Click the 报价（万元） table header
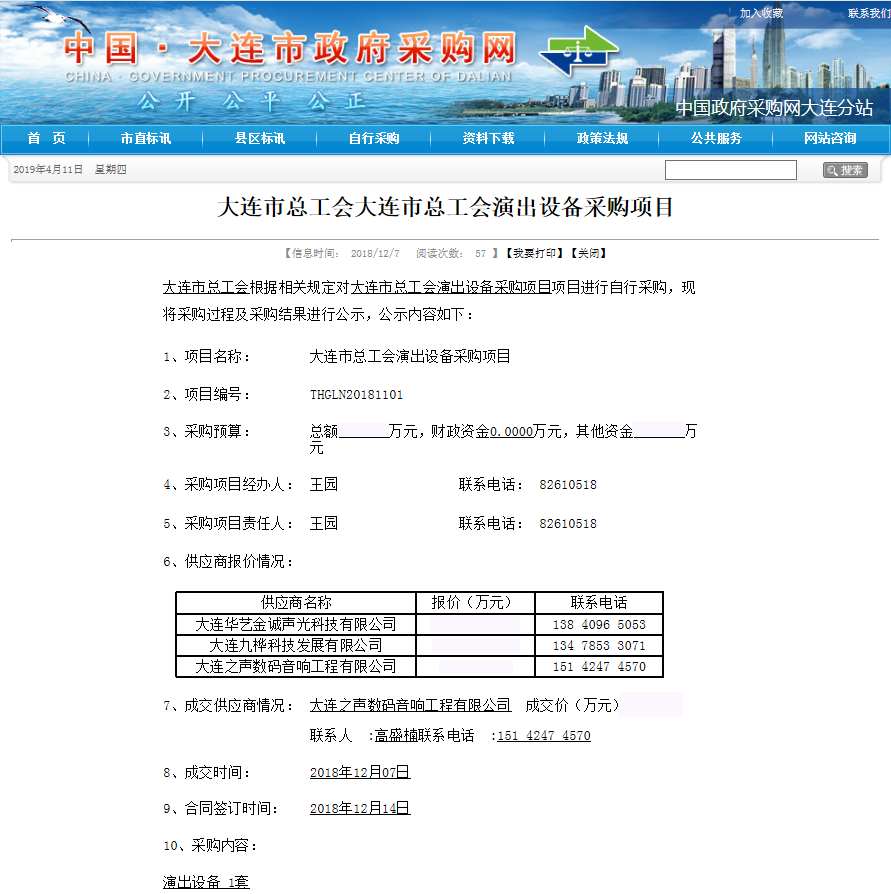This screenshot has width=891, height=894. [475, 602]
